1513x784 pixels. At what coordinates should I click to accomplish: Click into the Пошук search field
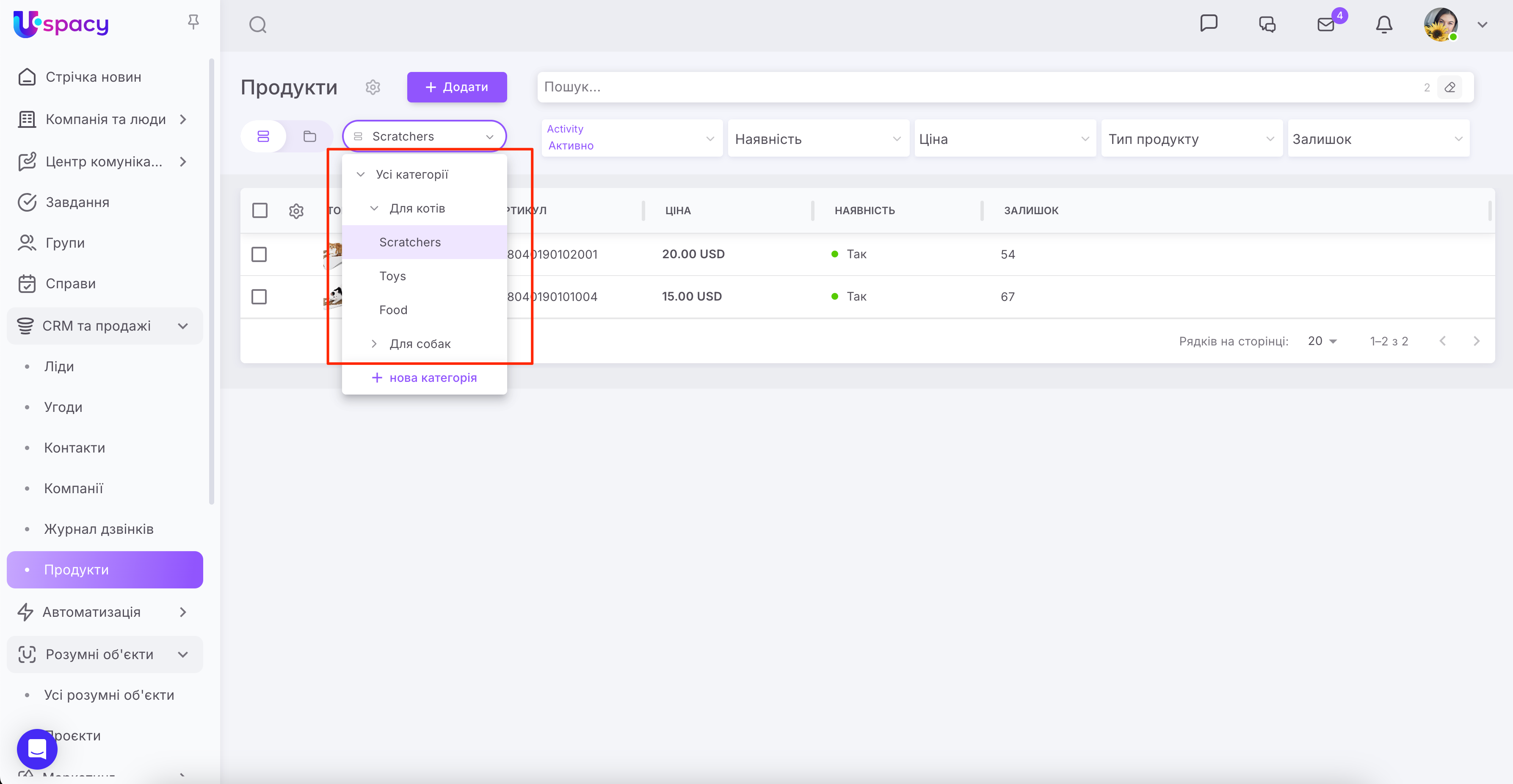click(x=940, y=87)
